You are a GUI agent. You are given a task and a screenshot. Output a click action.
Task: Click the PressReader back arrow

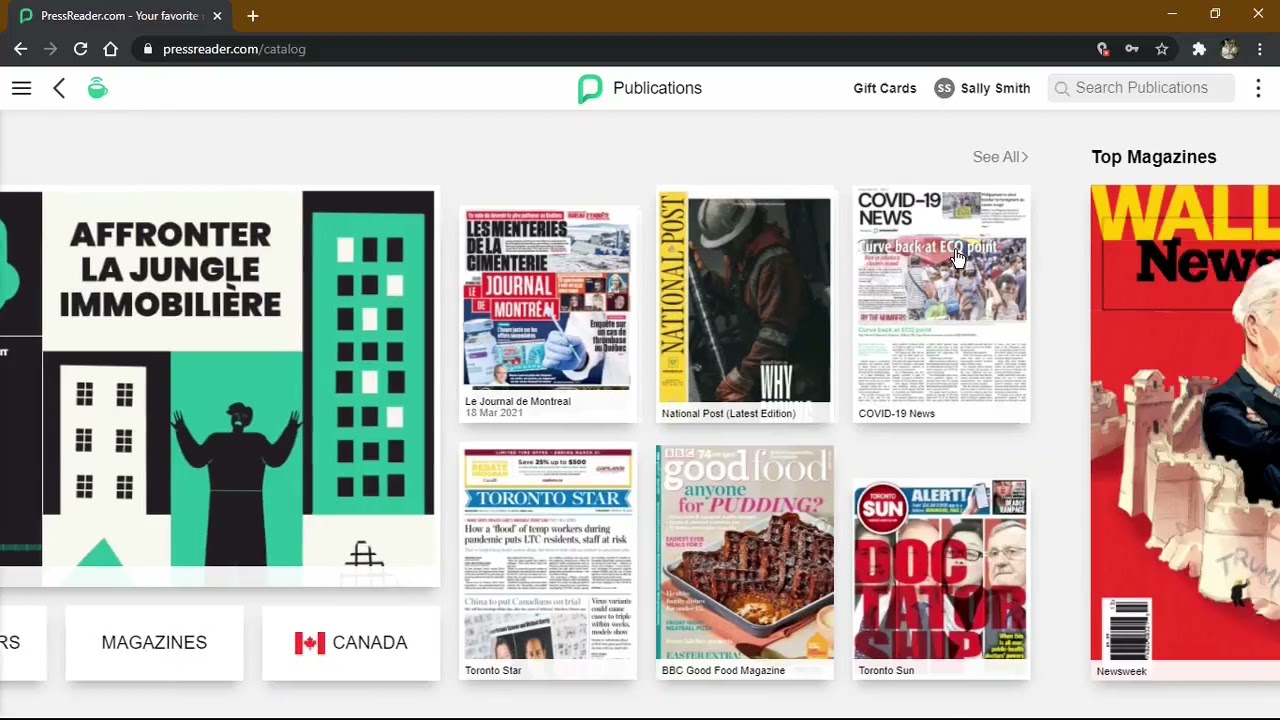click(x=59, y=88)
